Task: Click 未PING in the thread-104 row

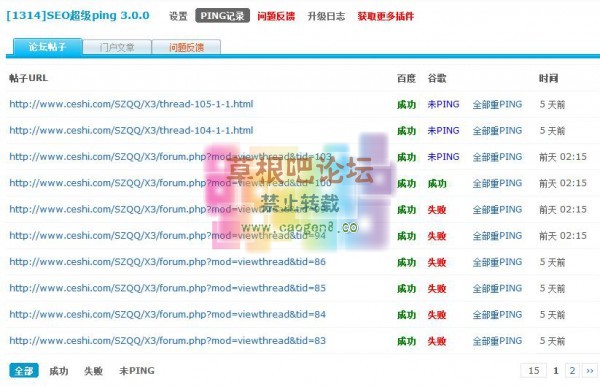Action: pyautogui.click(x=443, y=131)
